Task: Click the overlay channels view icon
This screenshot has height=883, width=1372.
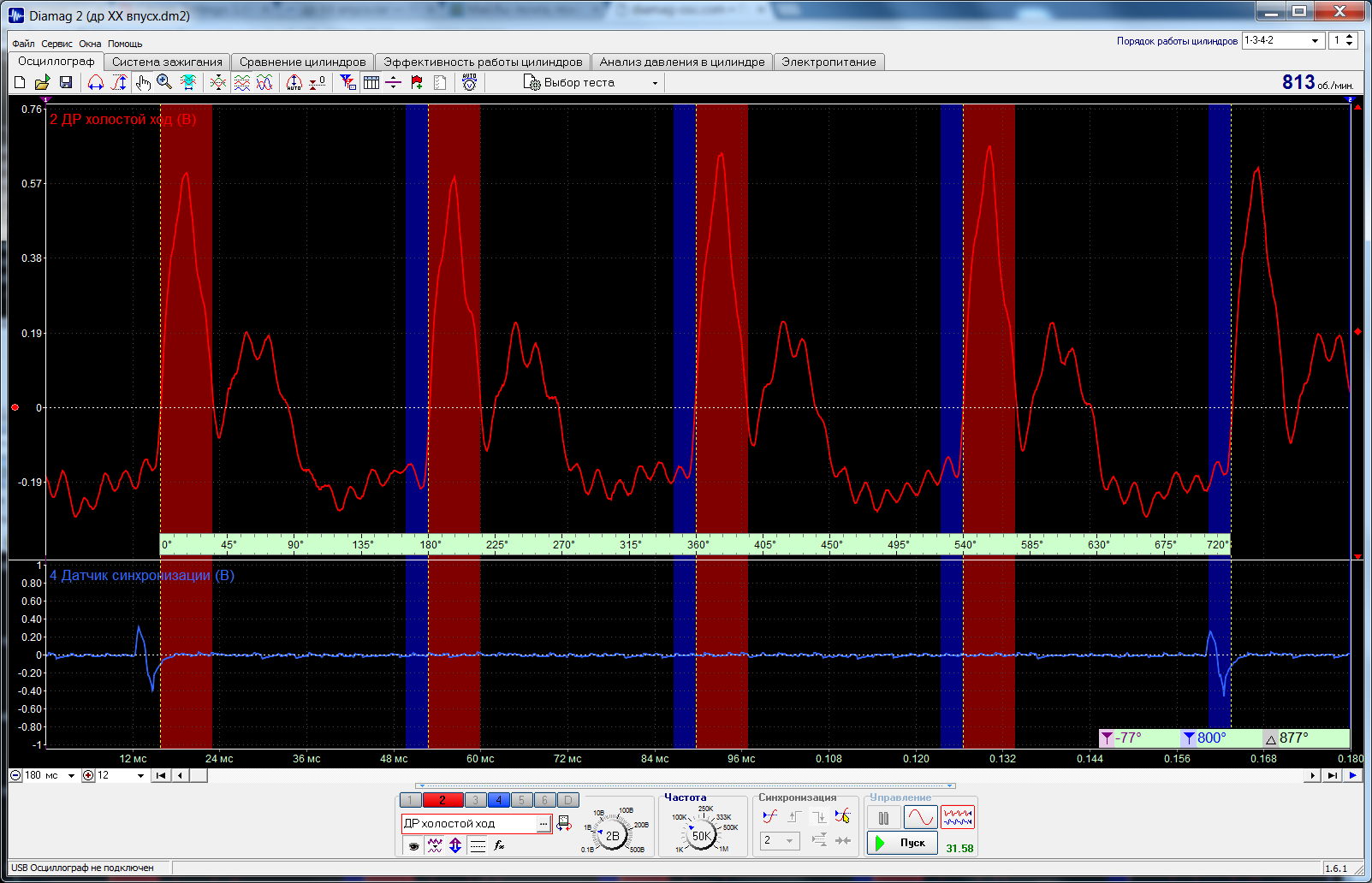Action: click(x=265, y=82)
